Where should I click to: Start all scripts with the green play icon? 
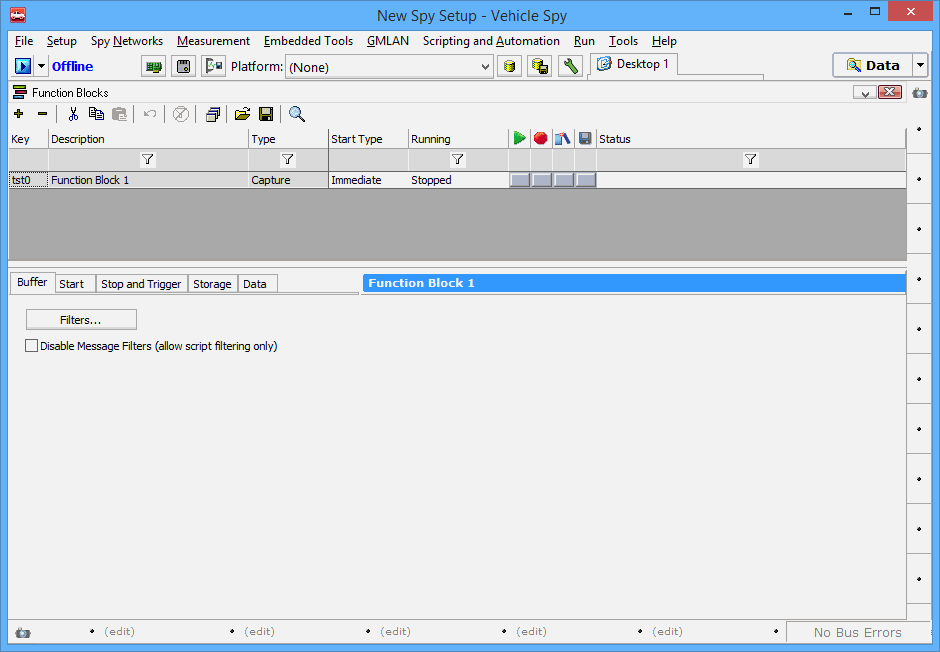pyautogui.click(x=520, y=138)
